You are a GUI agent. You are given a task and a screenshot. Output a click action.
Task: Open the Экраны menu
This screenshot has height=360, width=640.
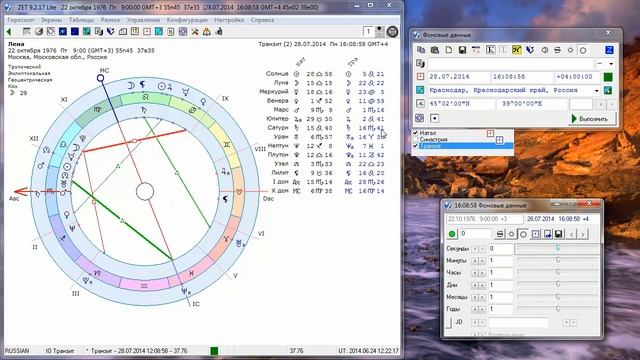(51, 20)
